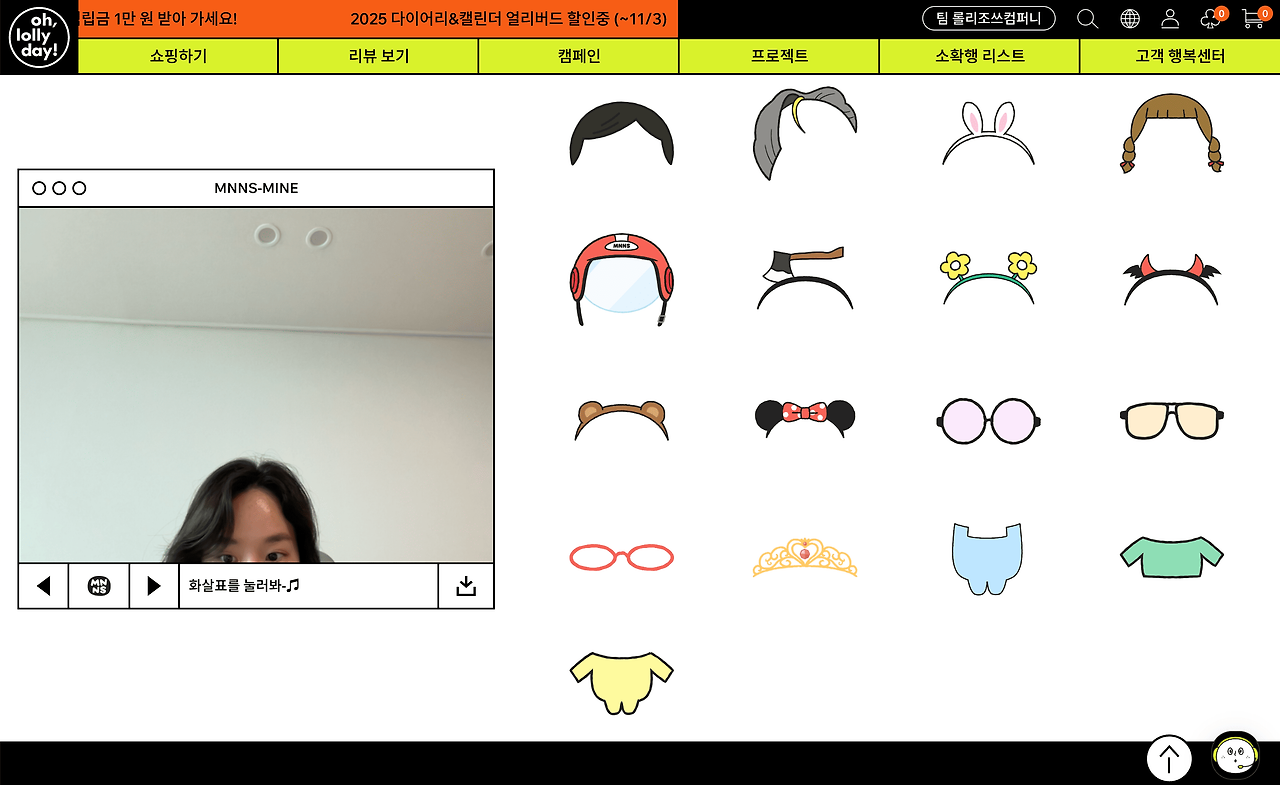Image resolution: width=1280 pixels, height=785 pixels.
Task: Click the 팀 롤리조쓰컴퍼니 button
Action: coord(989,18)
